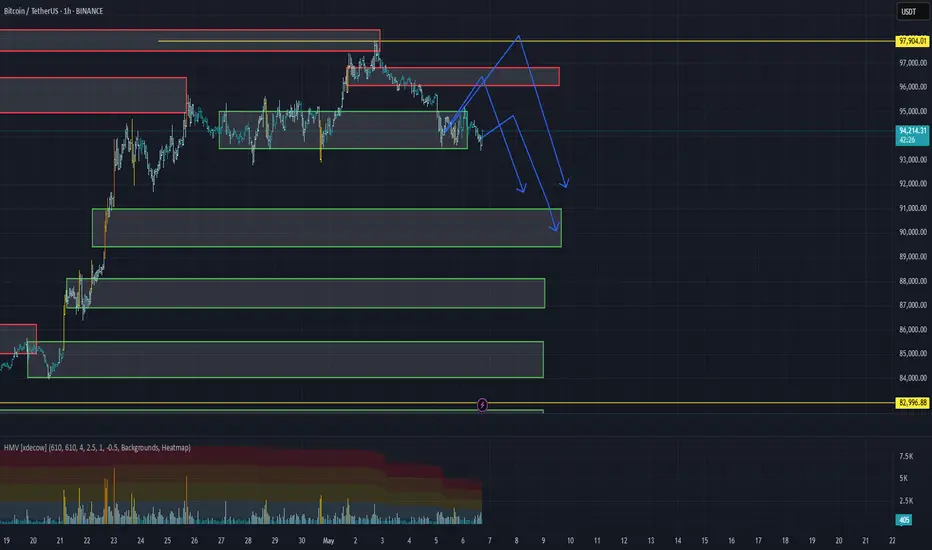932x550 pixels.
Task: Click the 91,000.00 price axis label
Action: [912, 208]
